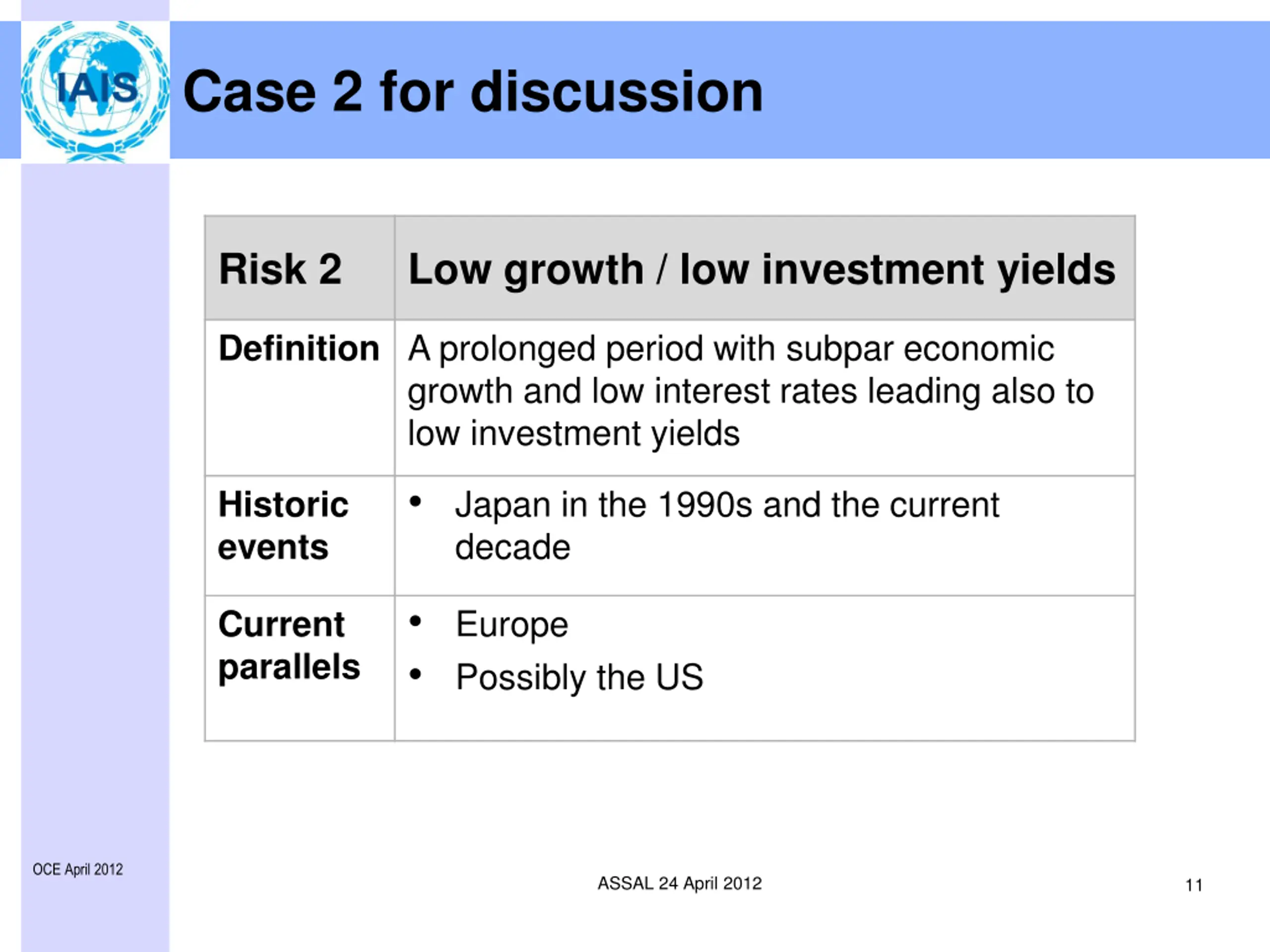Click the IAIS globe logo
1270x952 pixels.
click(x=95, y=91)
